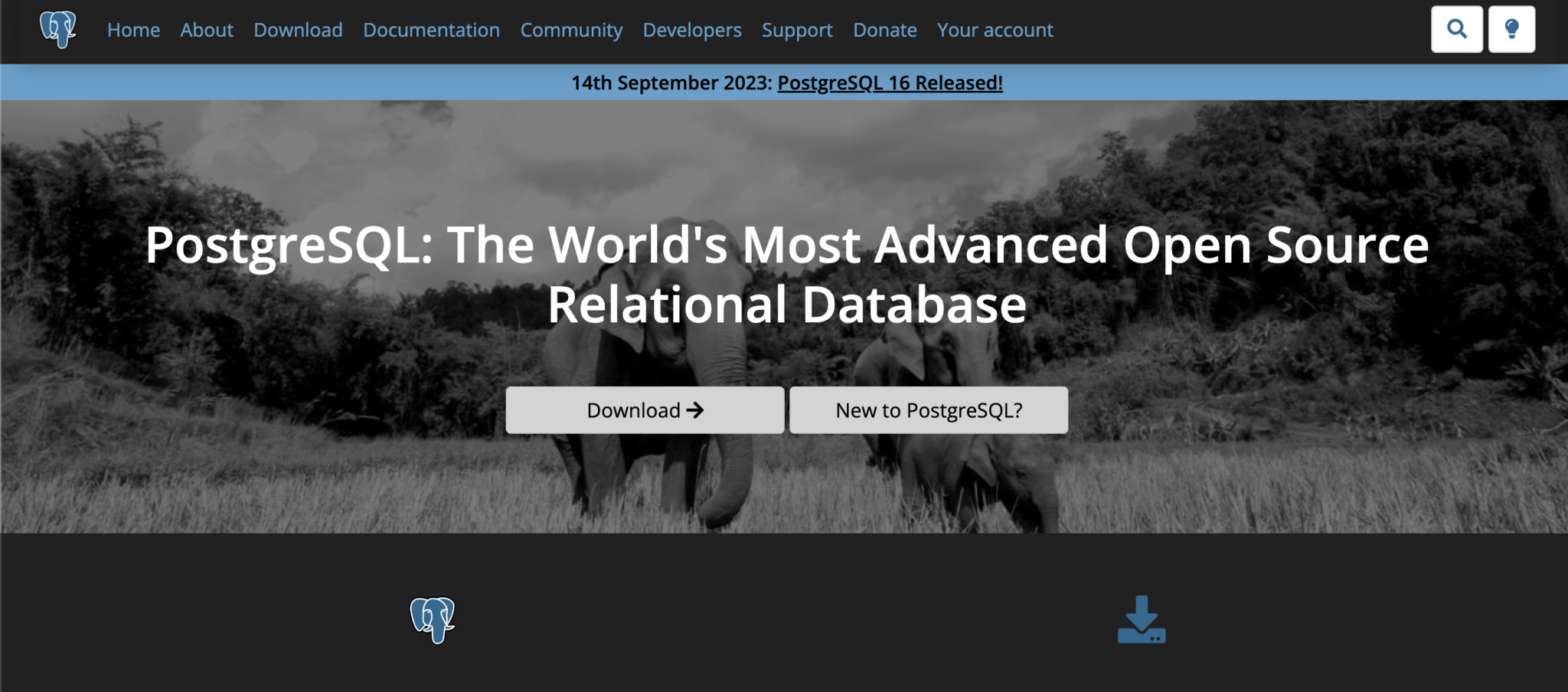
Task: Click the PostgreSQL elephant logo in the navbar
Action: 59,31
